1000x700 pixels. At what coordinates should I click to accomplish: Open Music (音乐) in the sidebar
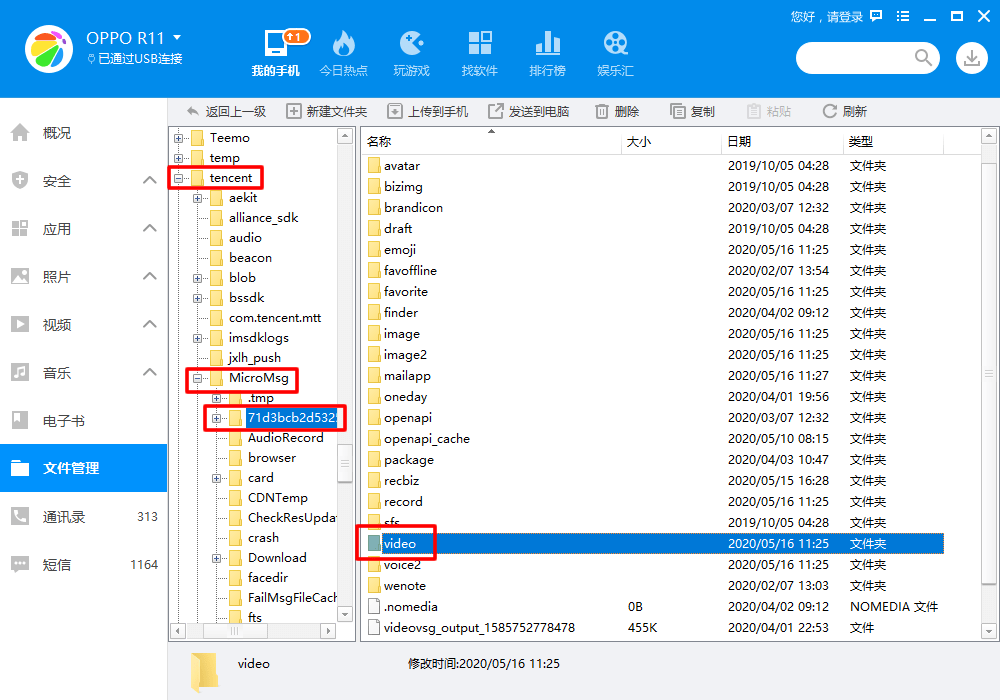[83, 372]
